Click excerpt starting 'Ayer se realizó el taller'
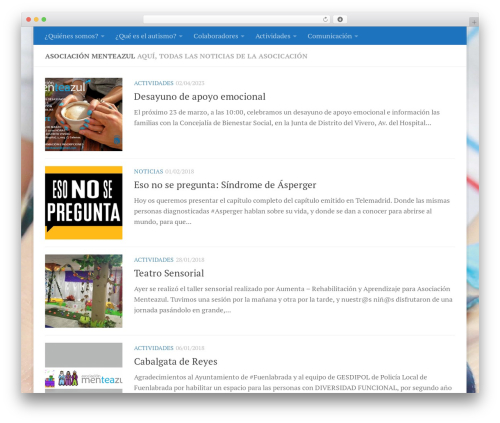Image resolution: width=500 pixels, height=423 pixels. click(x=293, y=299)
